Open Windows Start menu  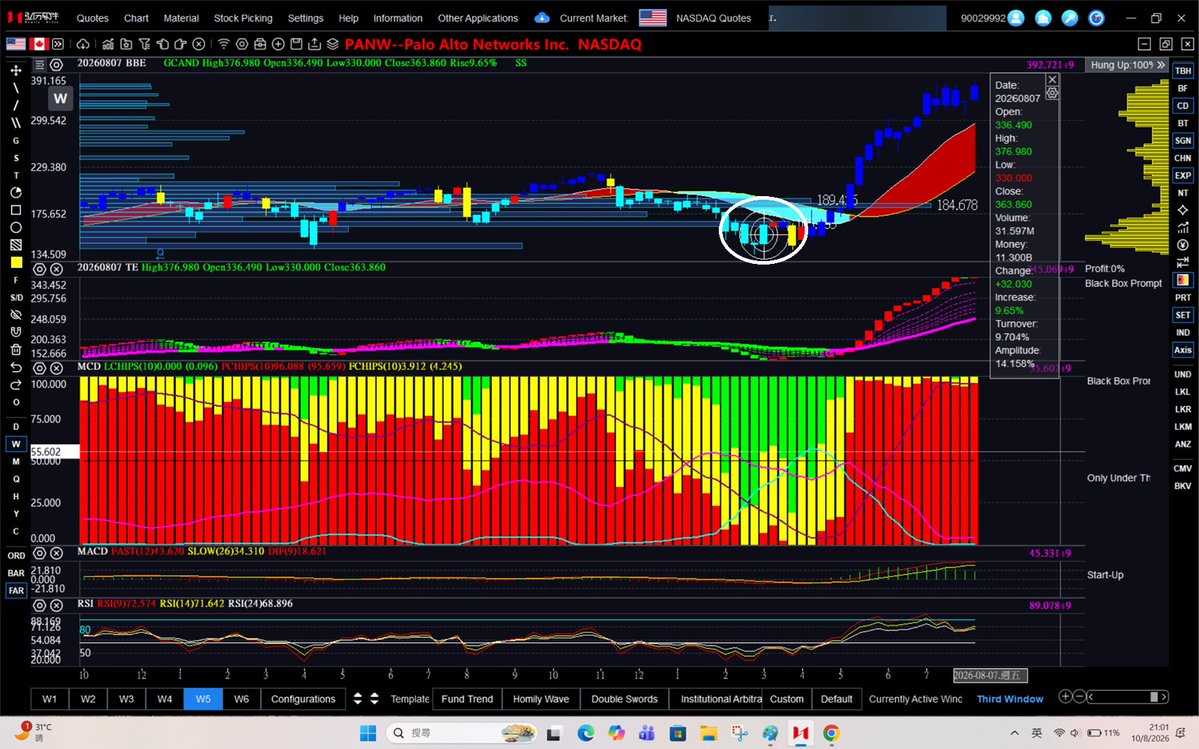pos(368,733)
